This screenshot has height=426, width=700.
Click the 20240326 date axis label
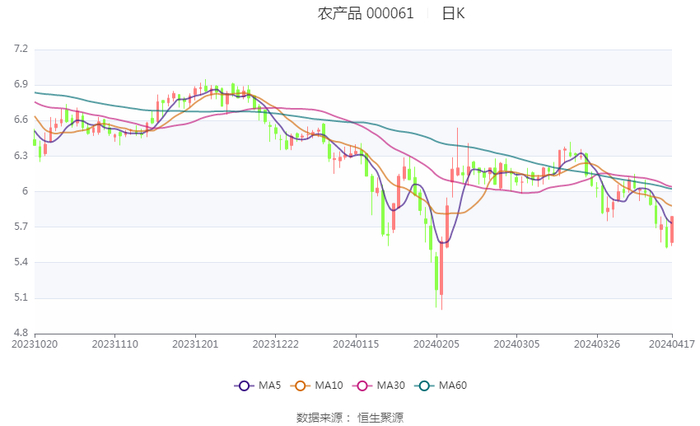click(x=597, y=343)
